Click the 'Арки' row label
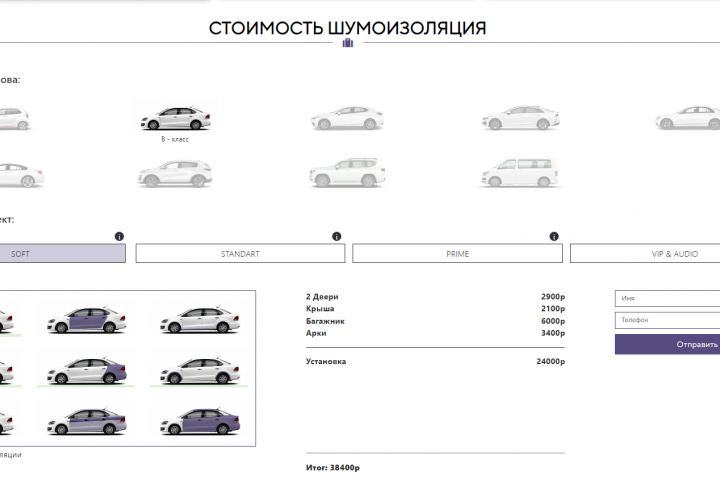Image resolution: width=720 pixels, height=480 pixels. pos(316,333)
